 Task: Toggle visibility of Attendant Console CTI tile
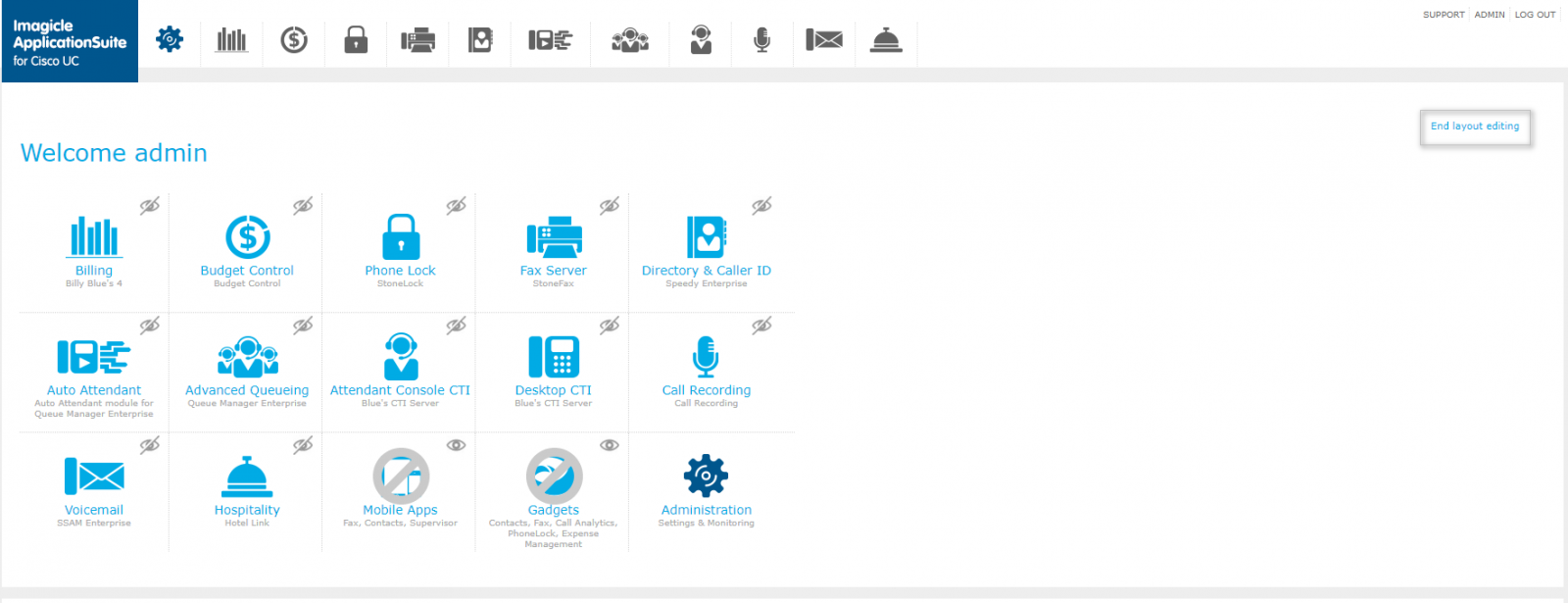(456, 326)
